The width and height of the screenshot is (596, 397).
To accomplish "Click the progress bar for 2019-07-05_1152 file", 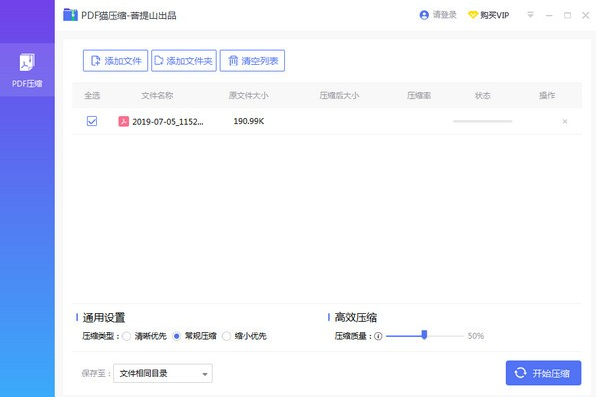I will (483, 121).
